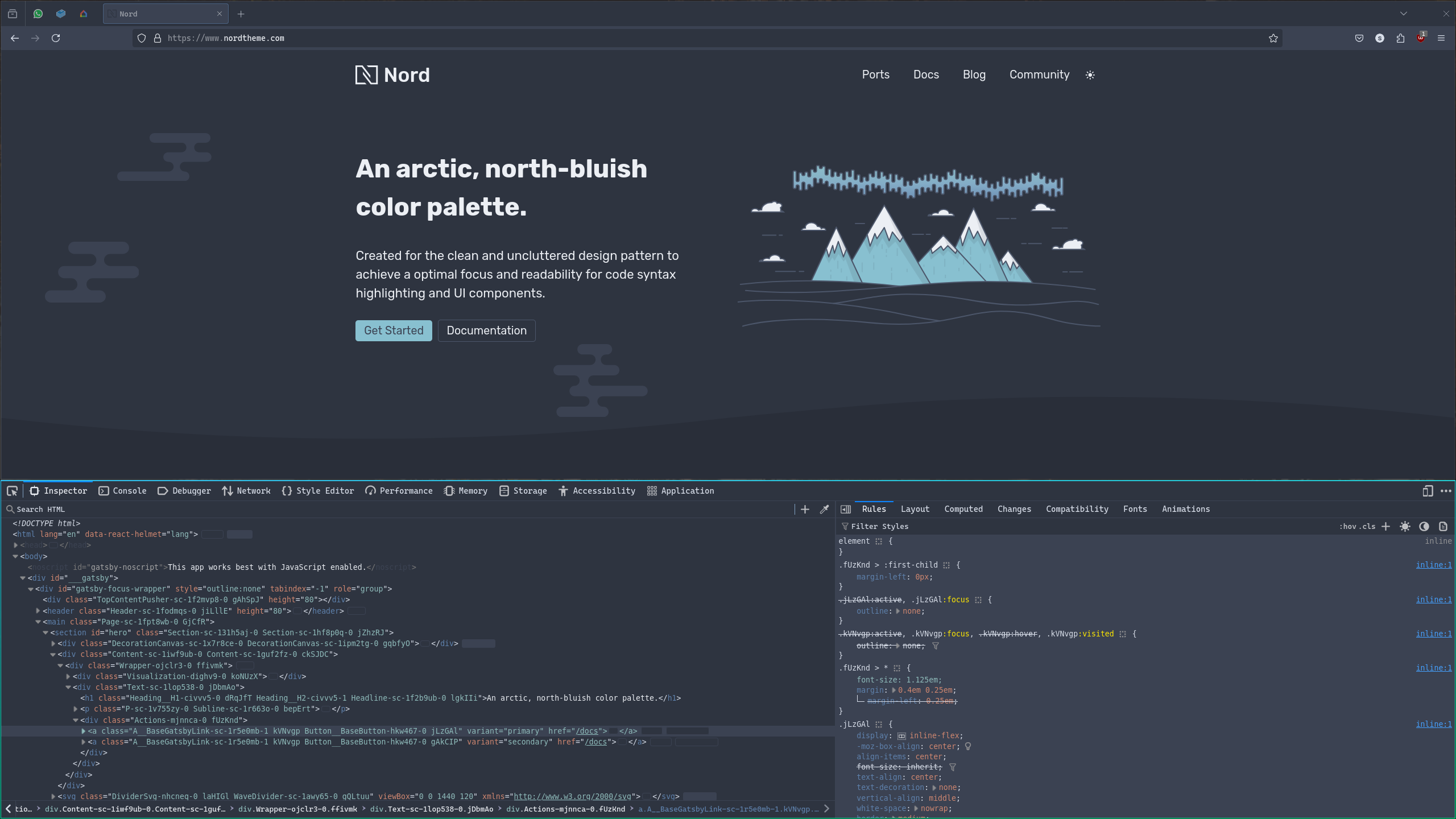1456x819 pixels.
Task: Toggle print media simulation icon
Action: (x=1443, y=527)
